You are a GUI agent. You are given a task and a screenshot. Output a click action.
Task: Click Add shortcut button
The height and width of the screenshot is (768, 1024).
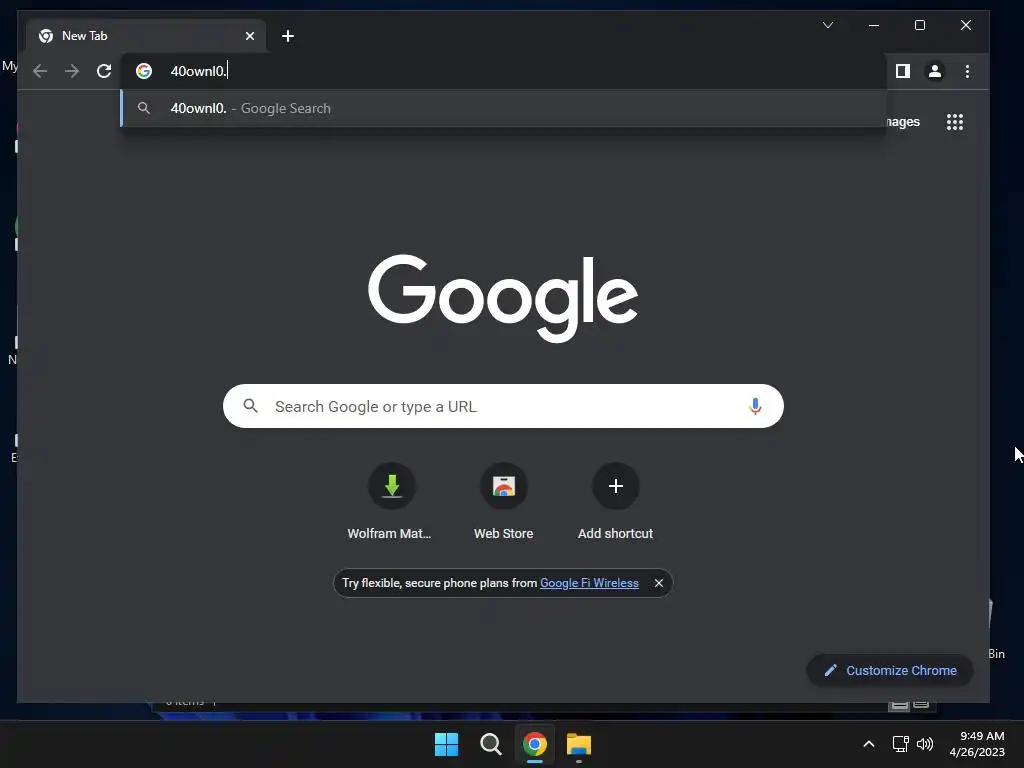point(615,503)
